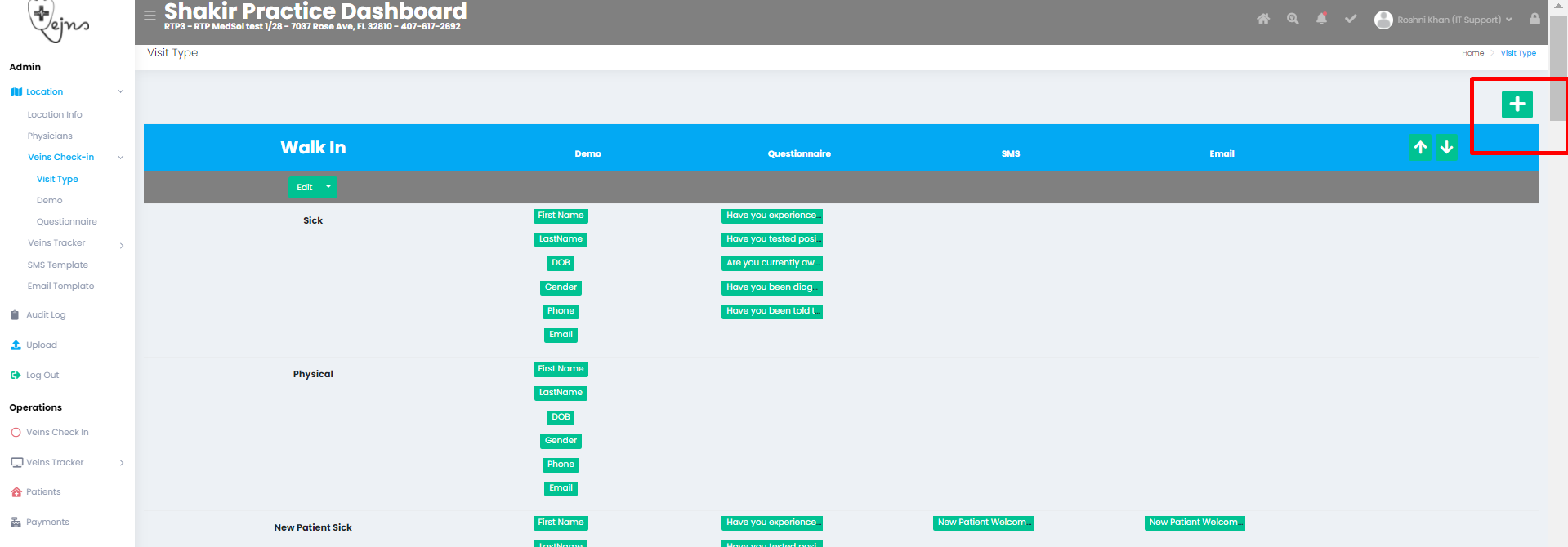The image size is (1568, 547).
Task: Move Walk In down with arrow
Action: [x=1446, y=148]
